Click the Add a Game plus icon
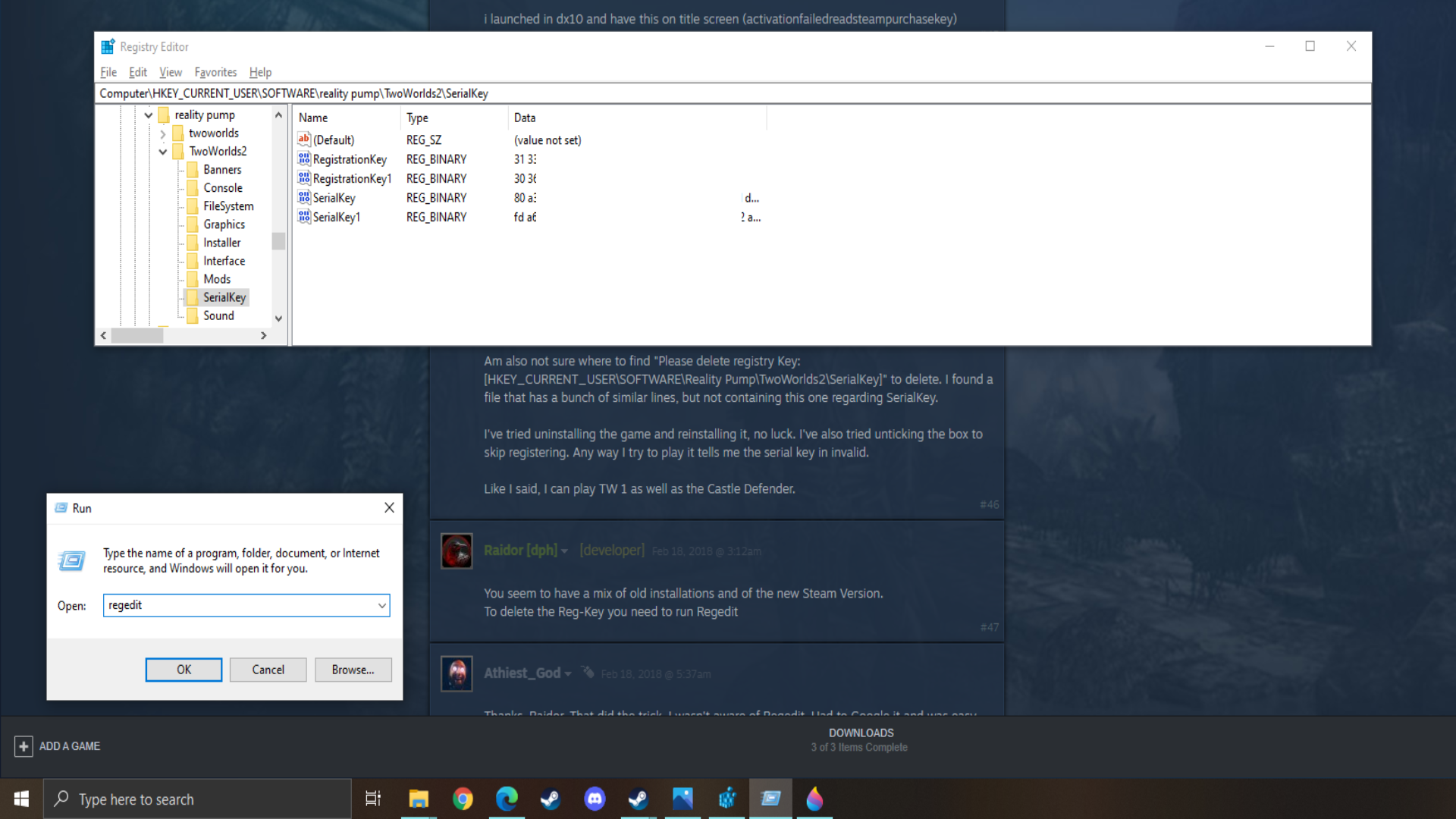The width and height of the screenshot is (1456, 819). (24, 746)
